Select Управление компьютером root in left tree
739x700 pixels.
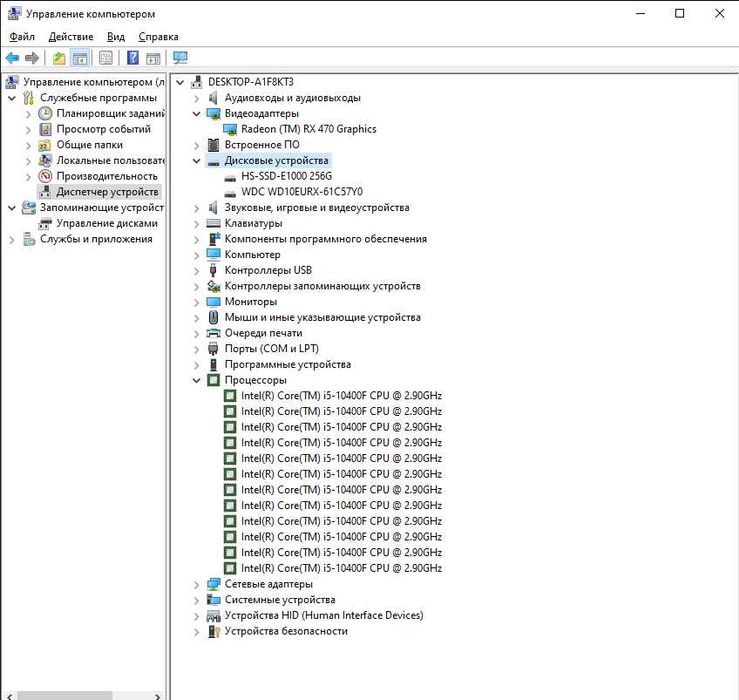pos(94,82)
